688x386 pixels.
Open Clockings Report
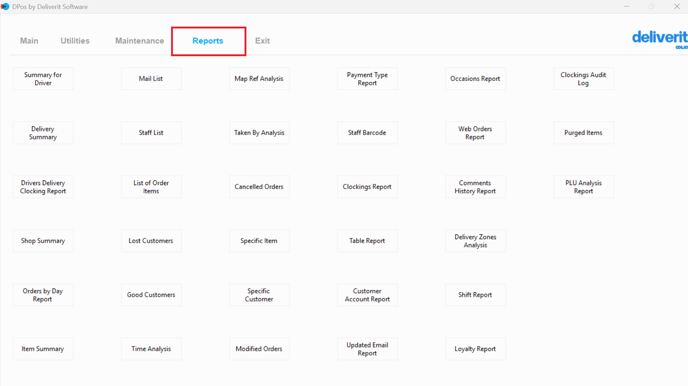click(x=367, y=186)
